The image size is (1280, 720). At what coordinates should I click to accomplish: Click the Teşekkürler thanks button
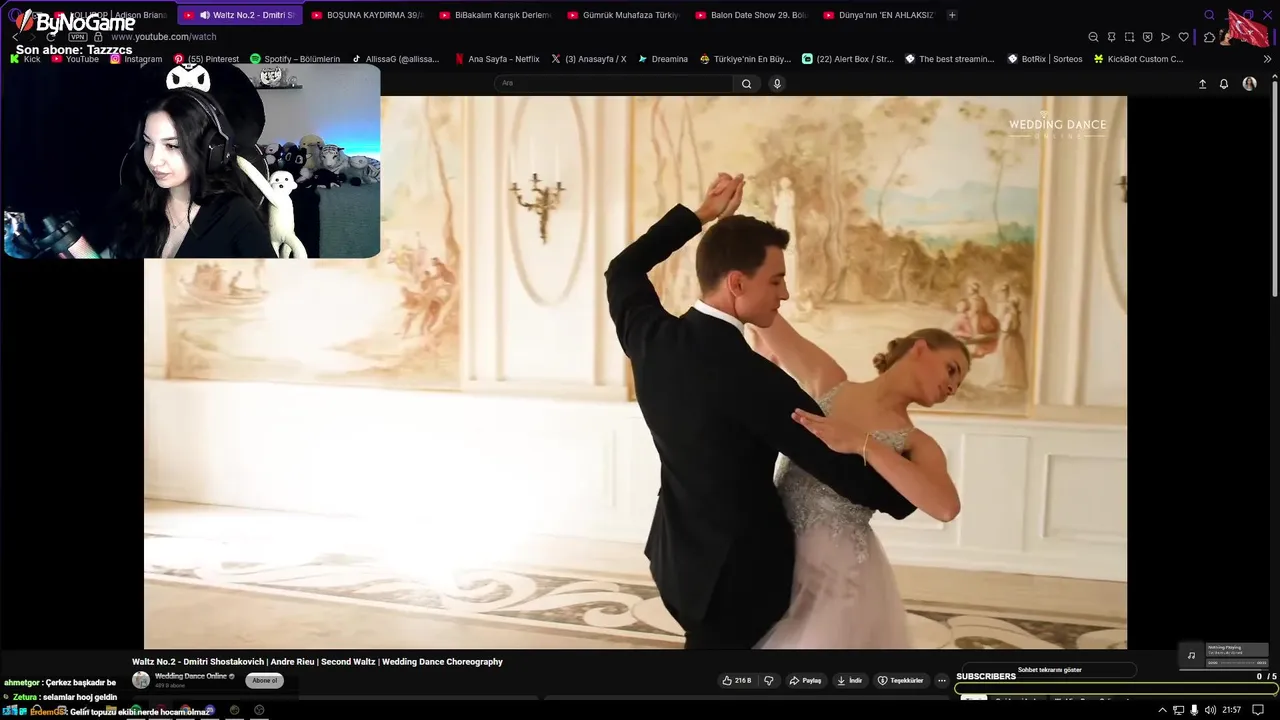coord(900,681)
